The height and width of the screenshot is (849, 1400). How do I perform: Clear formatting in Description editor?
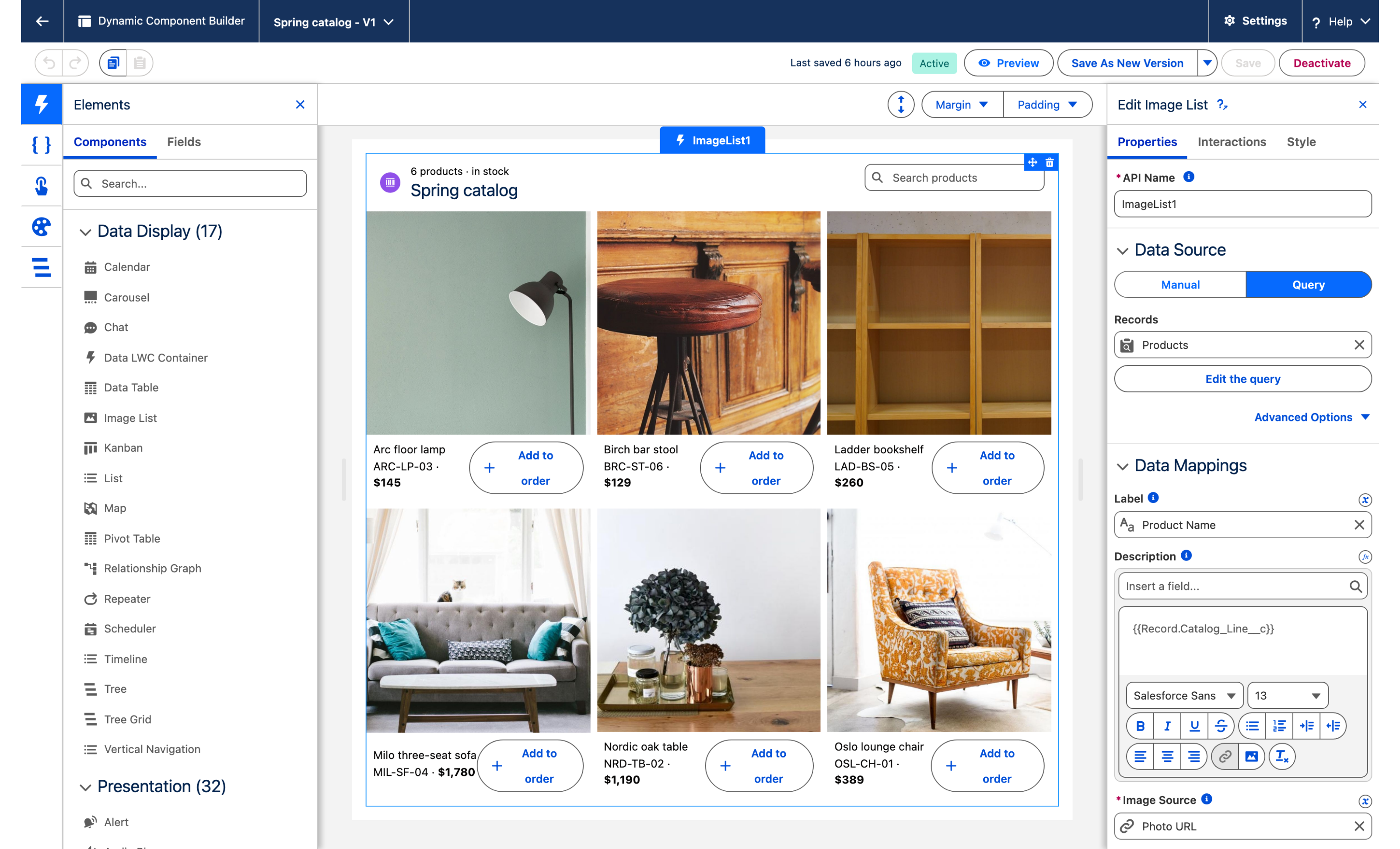pos(1282,756)
